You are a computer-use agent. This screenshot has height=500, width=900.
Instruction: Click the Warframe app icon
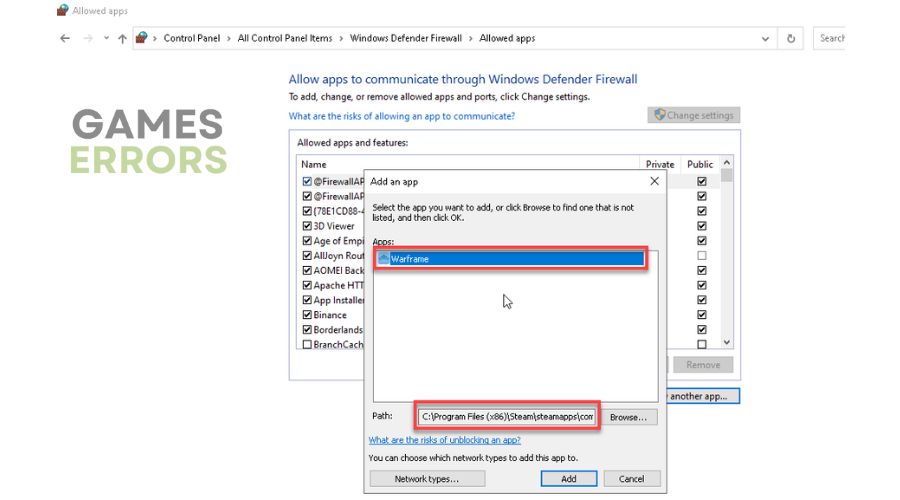(383, 258)
